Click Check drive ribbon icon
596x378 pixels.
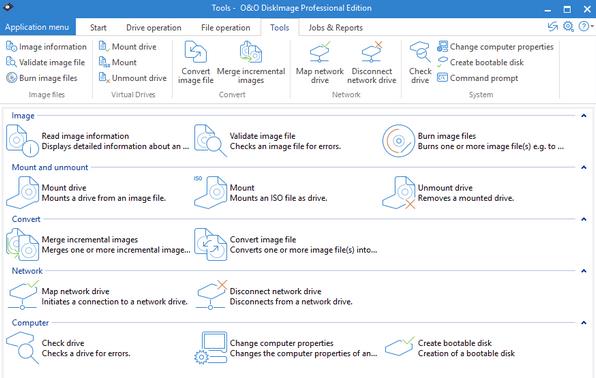pyautogui.click(x=420, y=52)
